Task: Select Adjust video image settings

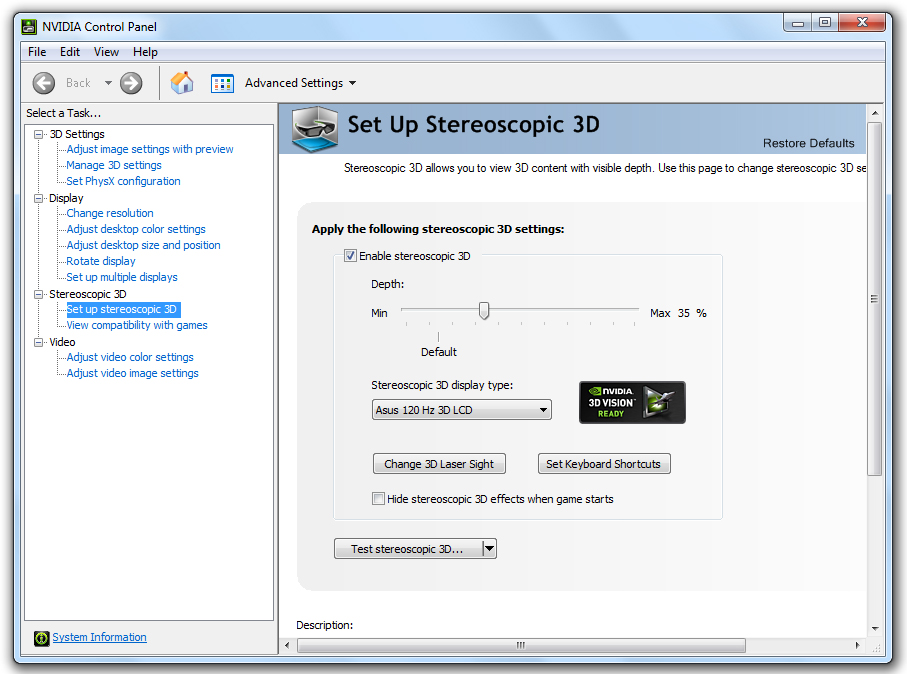Action: coord(132,374)
